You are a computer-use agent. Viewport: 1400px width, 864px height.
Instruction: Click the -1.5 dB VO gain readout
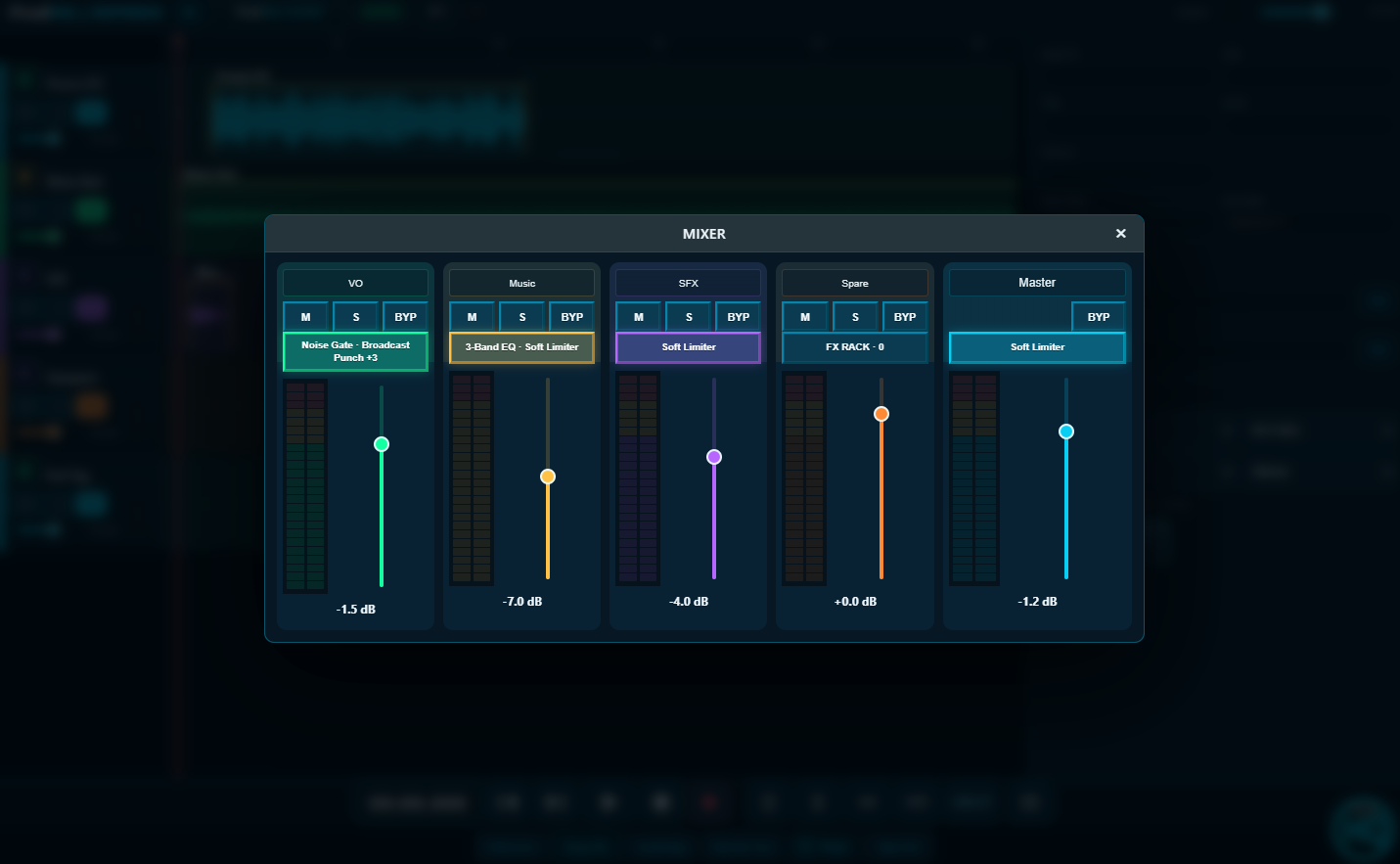(x=356, y=609)
